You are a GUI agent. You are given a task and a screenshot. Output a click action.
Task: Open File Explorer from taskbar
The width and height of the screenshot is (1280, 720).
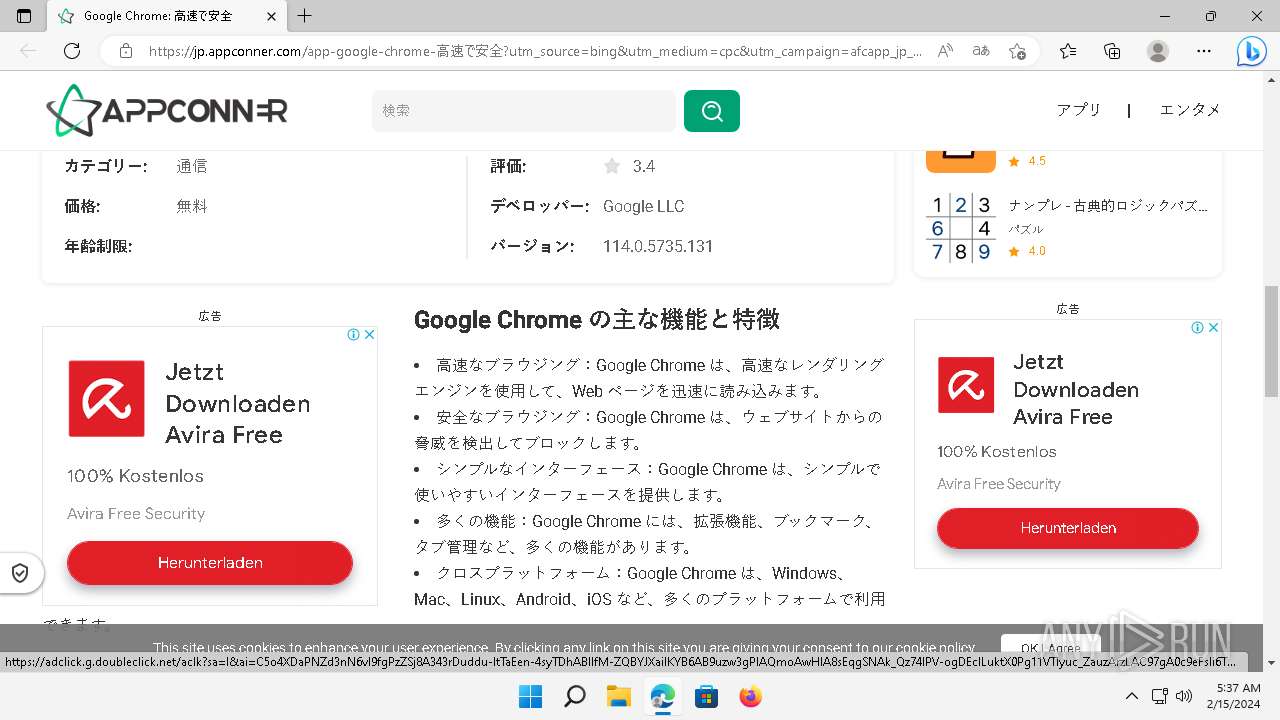[x=618, y=696]
